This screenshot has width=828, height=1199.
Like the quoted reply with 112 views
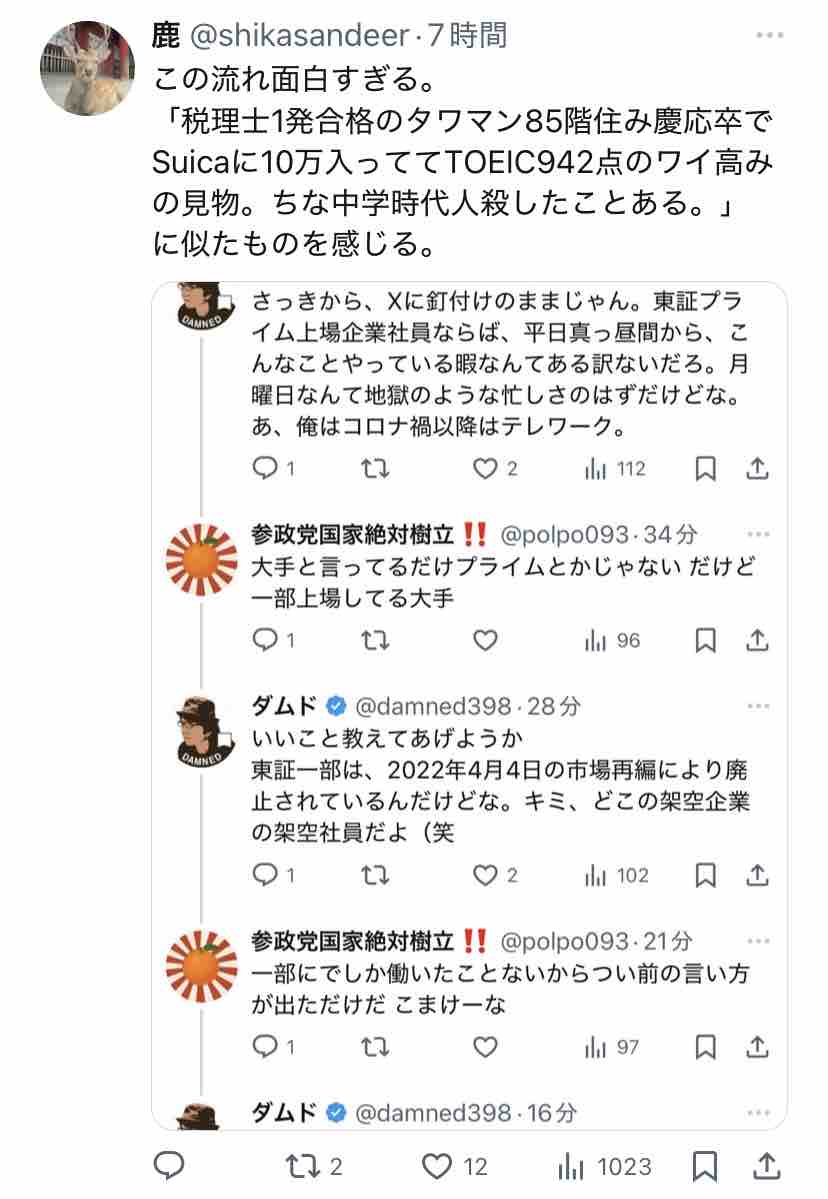[485, 468]
